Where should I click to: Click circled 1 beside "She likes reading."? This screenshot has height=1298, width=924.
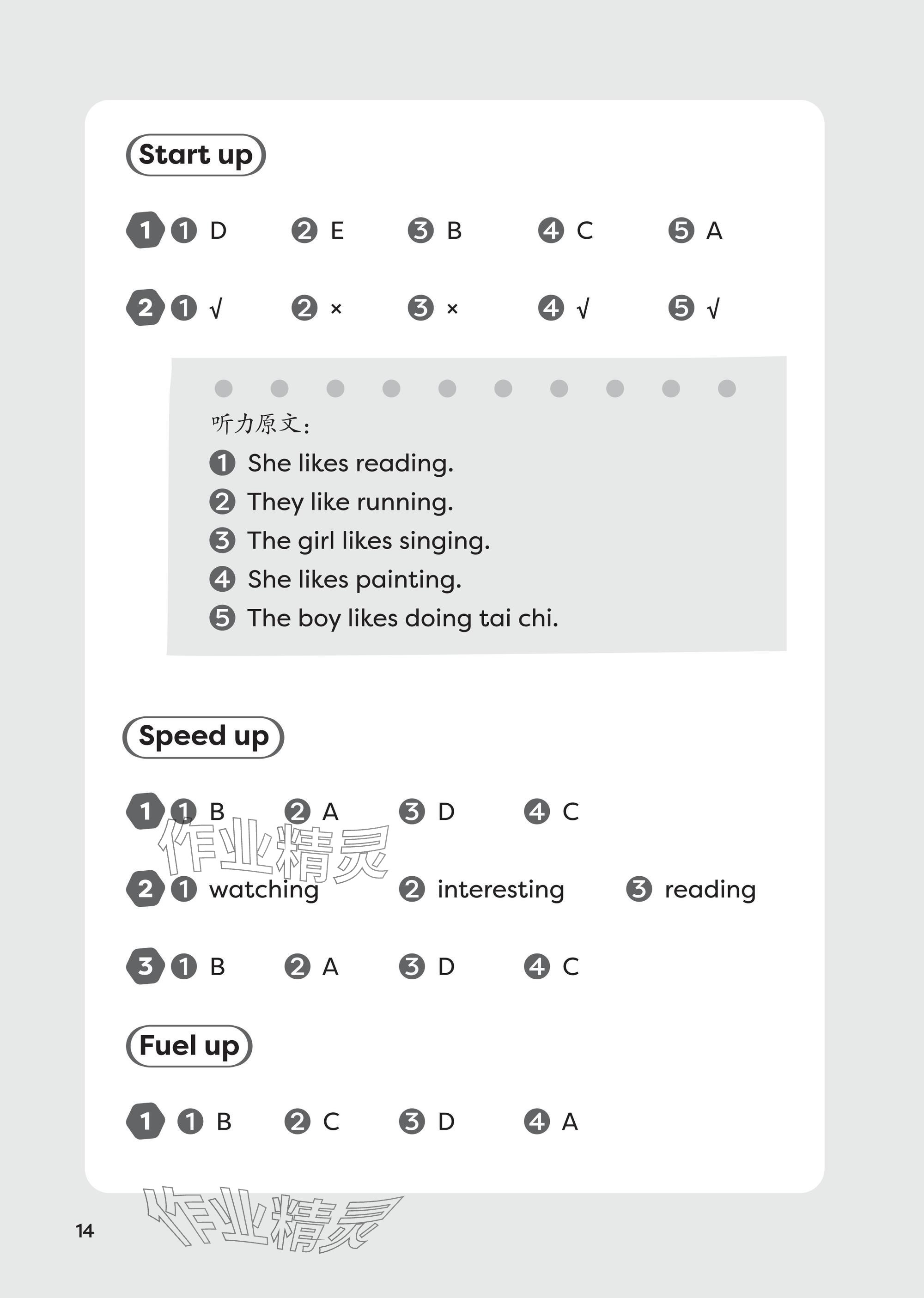tap(222, 463)
